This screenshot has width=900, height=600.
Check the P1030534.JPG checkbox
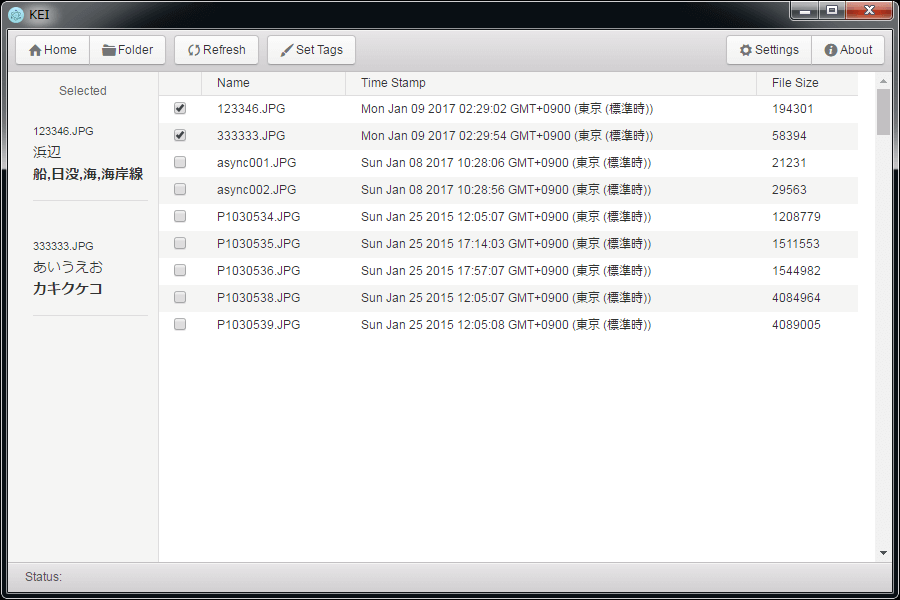[180, 216]
